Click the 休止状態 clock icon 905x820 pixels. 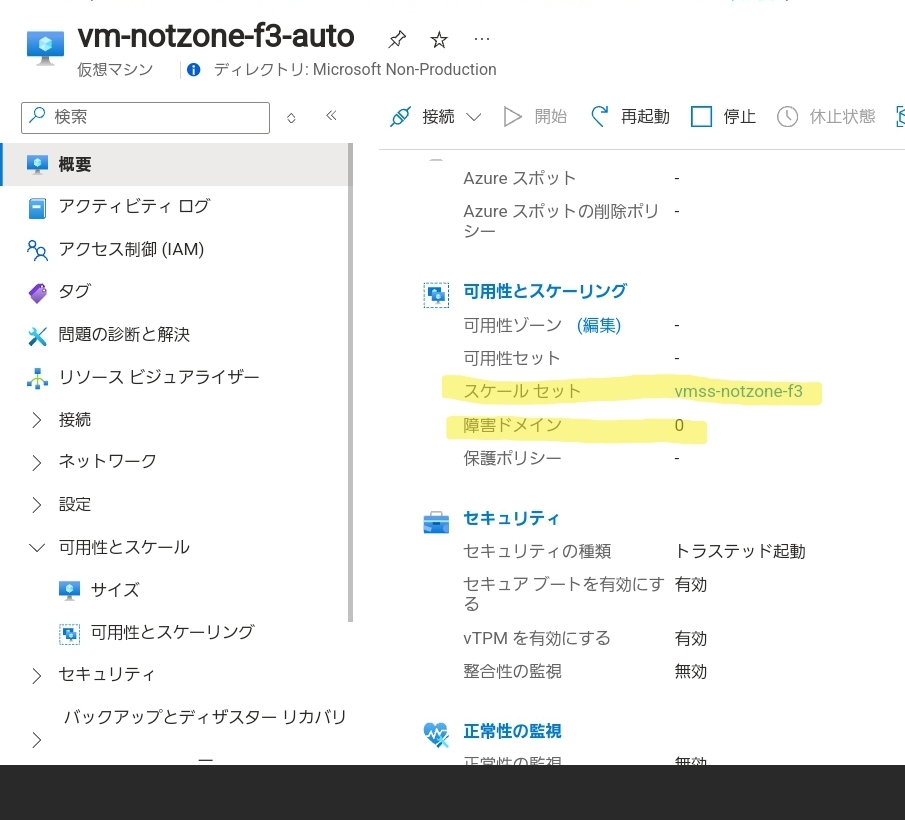[787, 117]
